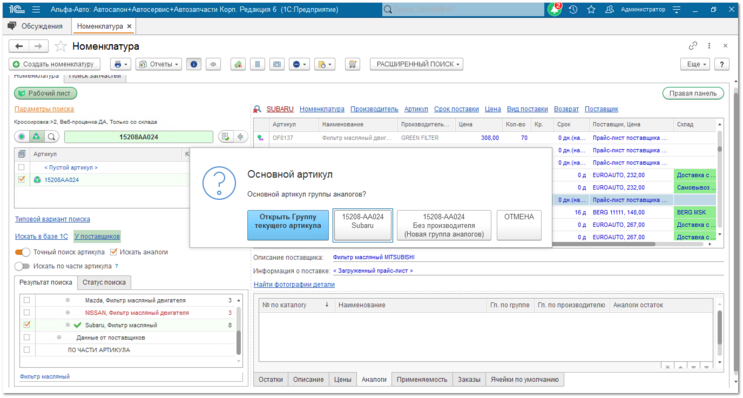
Task: Open title bar options dropdown icon
Action: click(677, 9)
